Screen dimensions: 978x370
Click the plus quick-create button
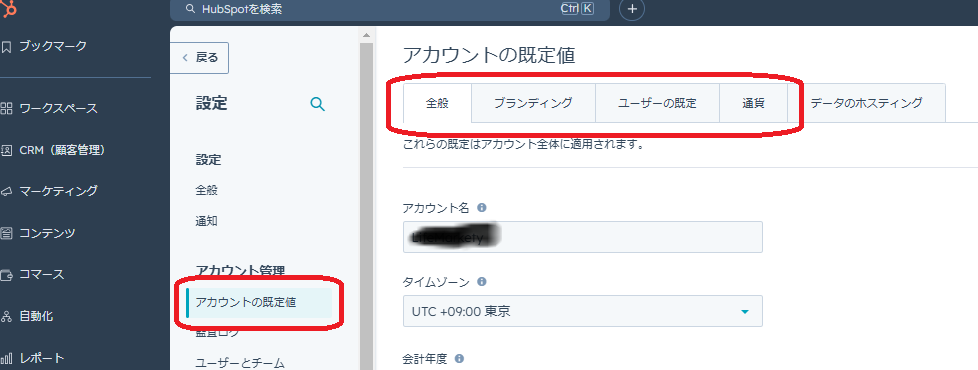click(x=632, y=9)
